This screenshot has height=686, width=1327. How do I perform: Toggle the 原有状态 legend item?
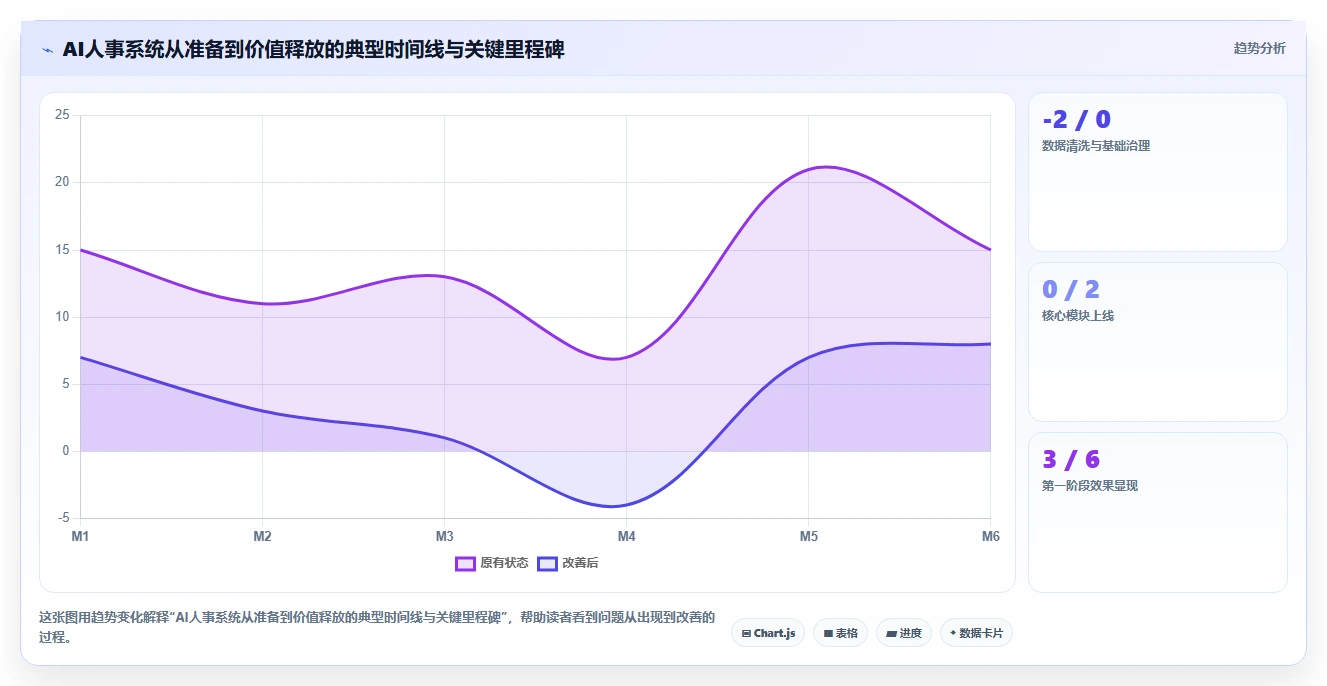point(492,563)
